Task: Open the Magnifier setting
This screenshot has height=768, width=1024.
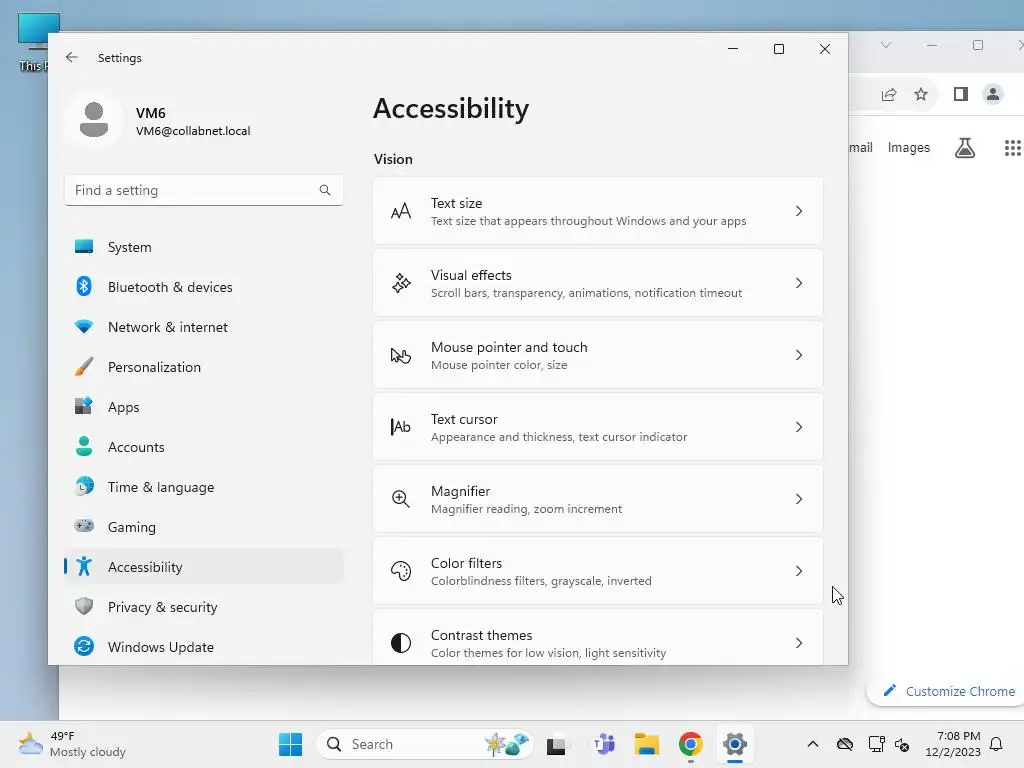Action: coord(598,499)
